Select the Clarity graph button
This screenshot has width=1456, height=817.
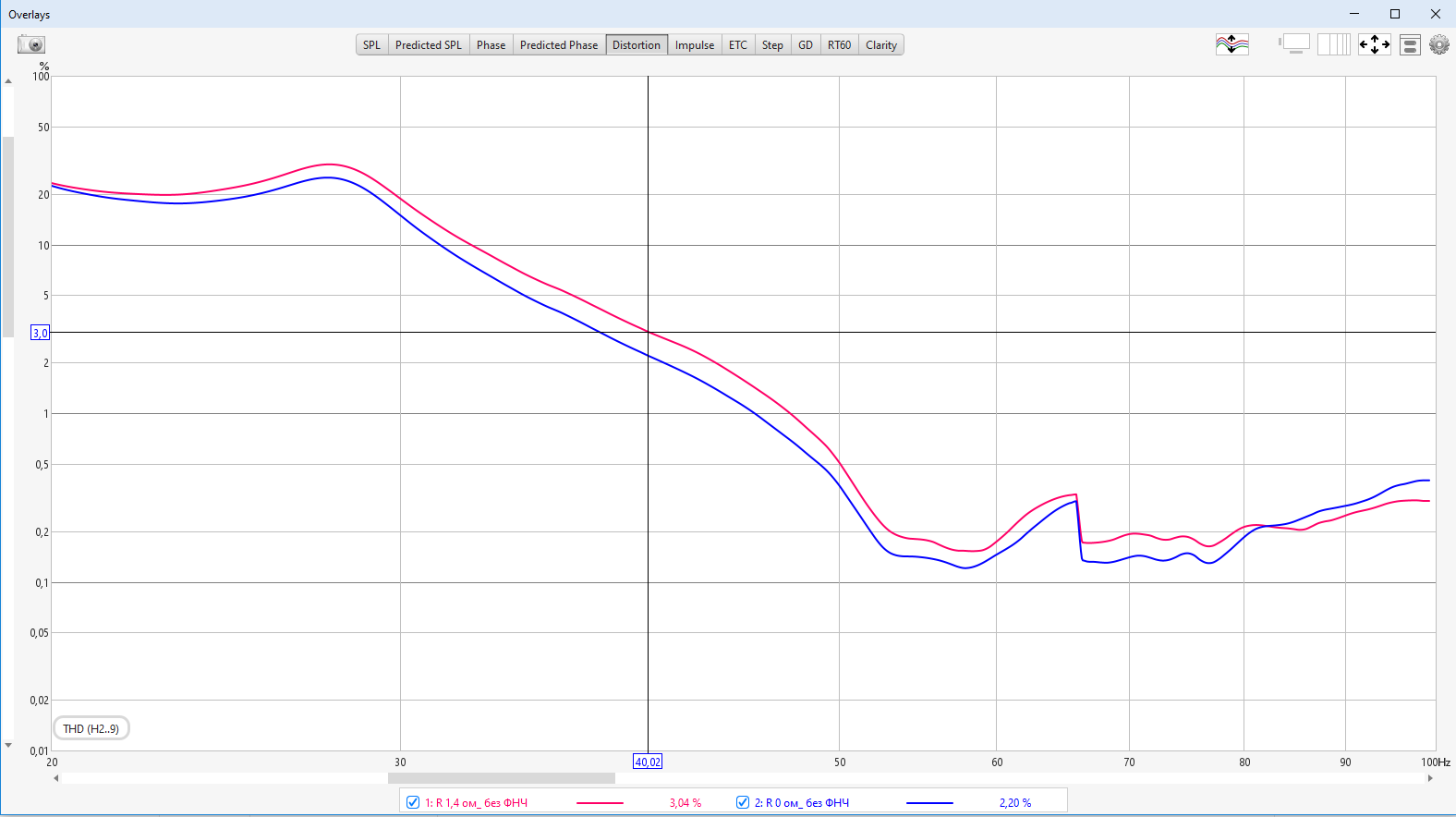[x=880, y=44]
